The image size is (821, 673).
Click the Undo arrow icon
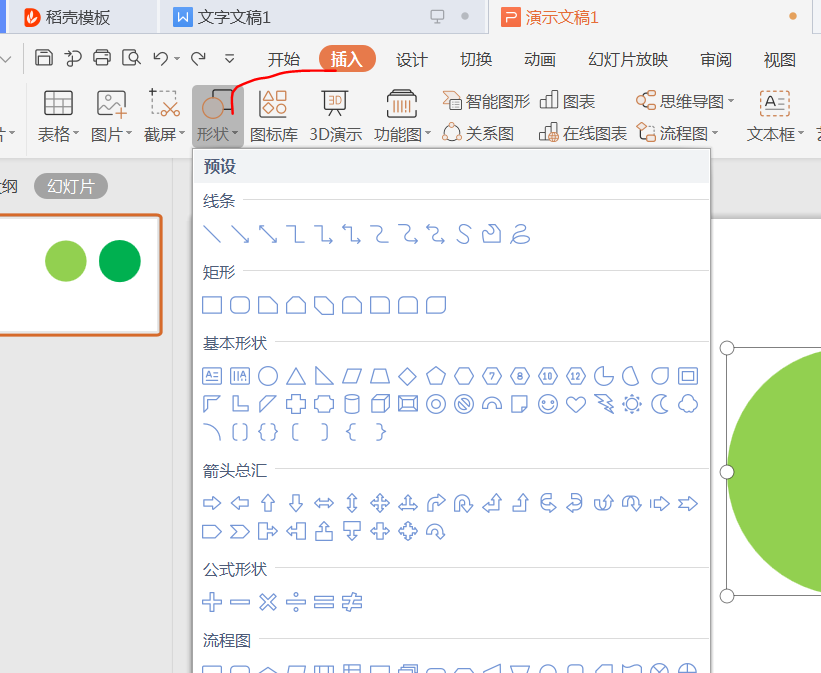pos(161,58)
